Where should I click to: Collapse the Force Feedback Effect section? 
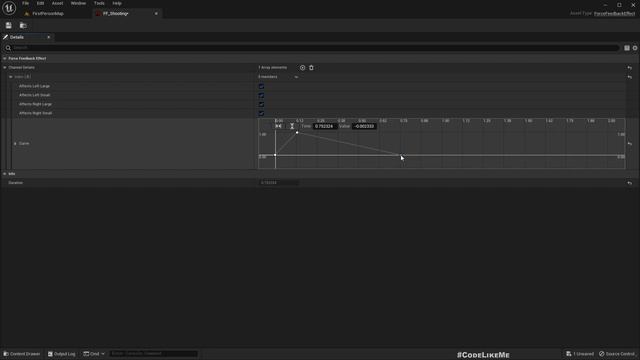click(x=4, y=58)
